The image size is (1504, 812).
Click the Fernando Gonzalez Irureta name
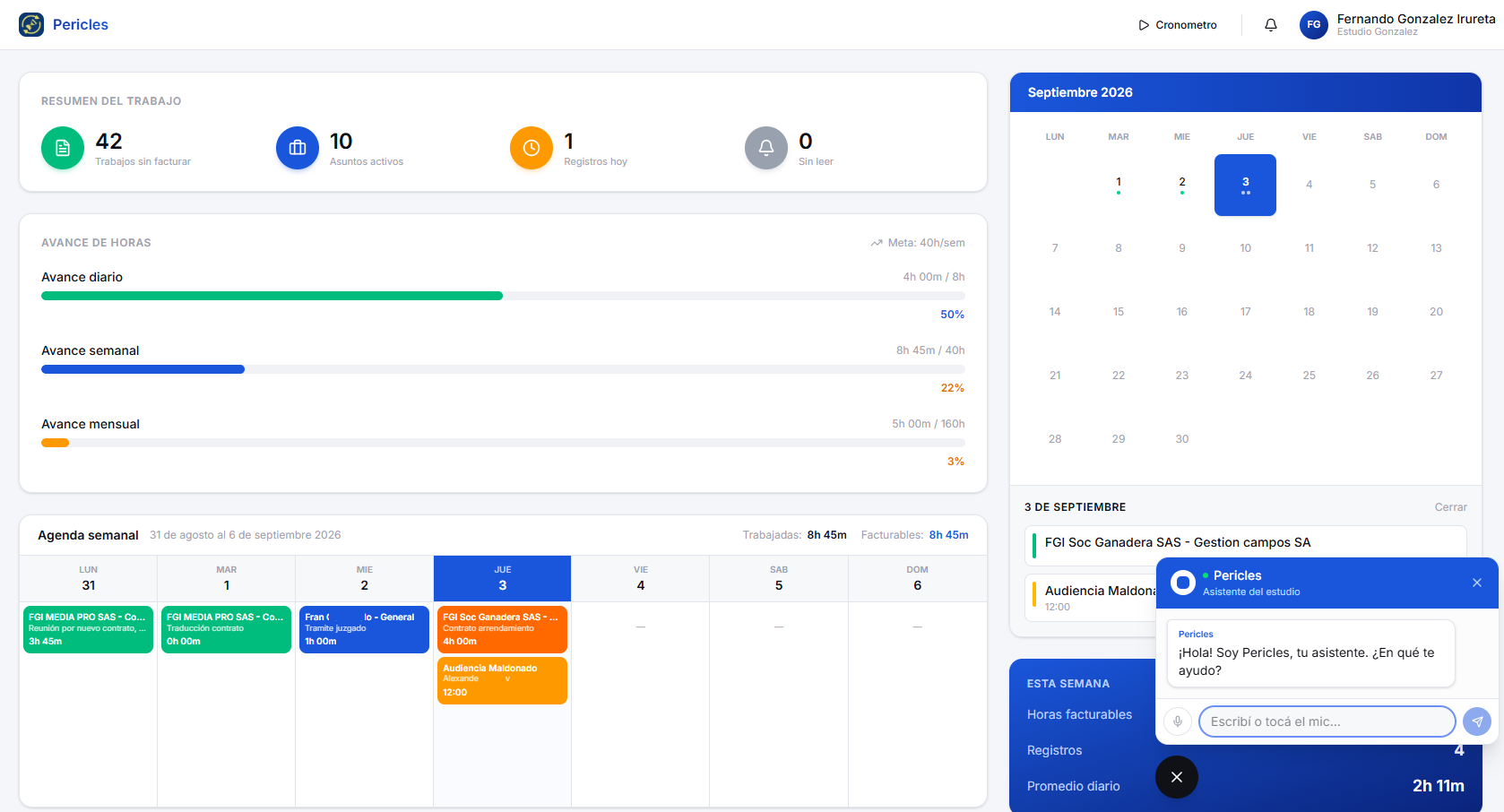[x=1416, y=19]
